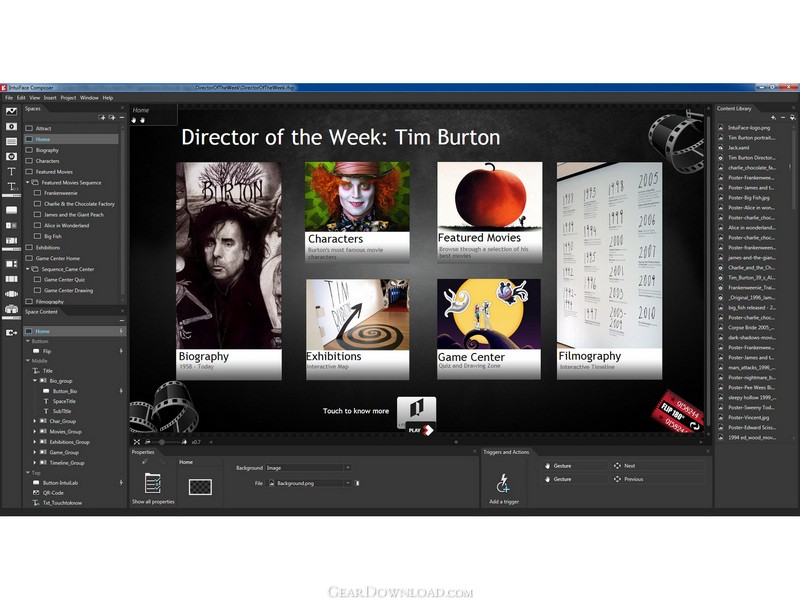Open the Window menu

click(89, 97)
